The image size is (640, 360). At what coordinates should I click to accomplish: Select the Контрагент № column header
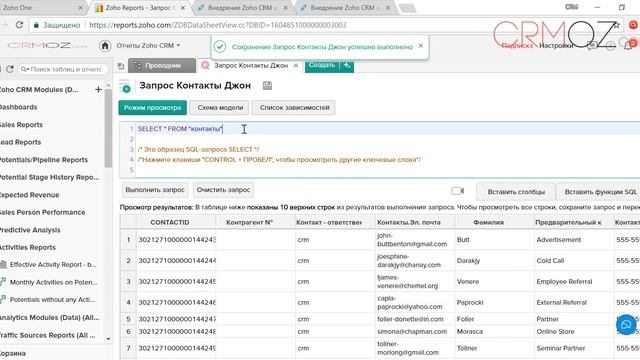[x=255, y=222]
